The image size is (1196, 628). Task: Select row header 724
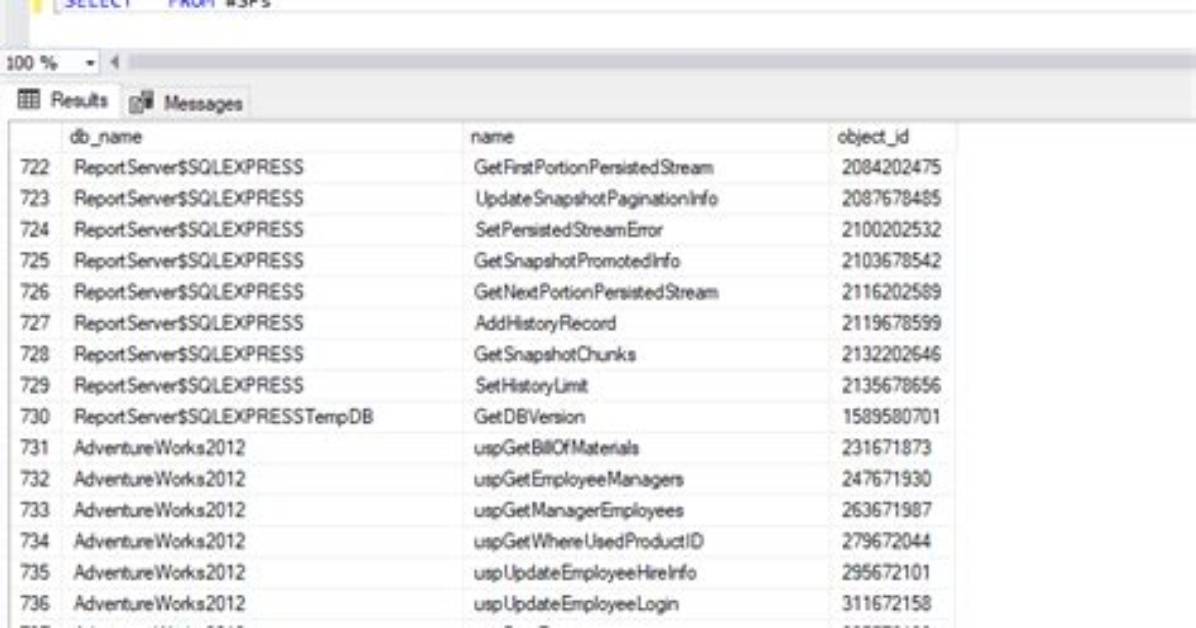coord(35,230)
